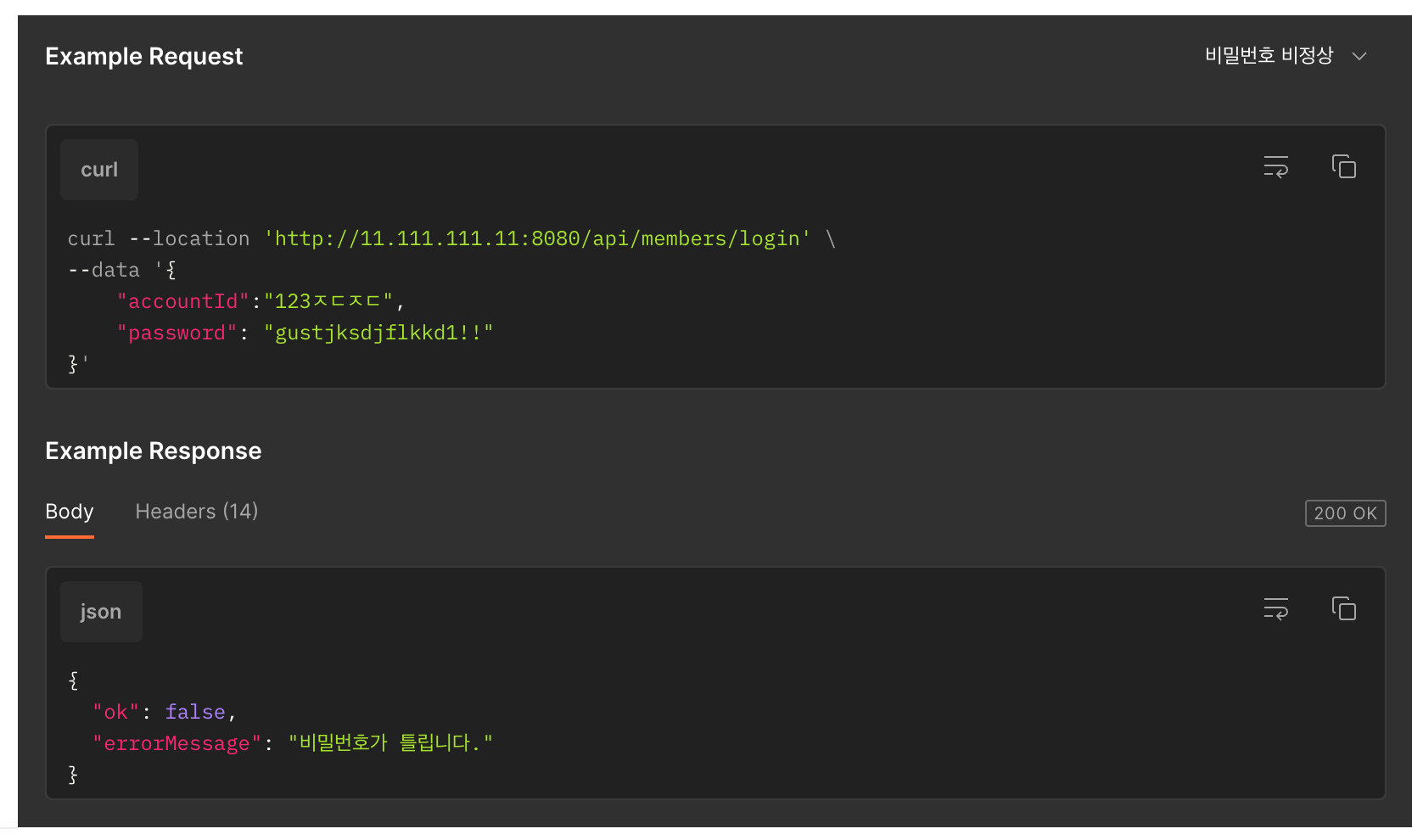Click the Example Response heading
Viewport: 1412px width, 840px height.
coord(154,451)
